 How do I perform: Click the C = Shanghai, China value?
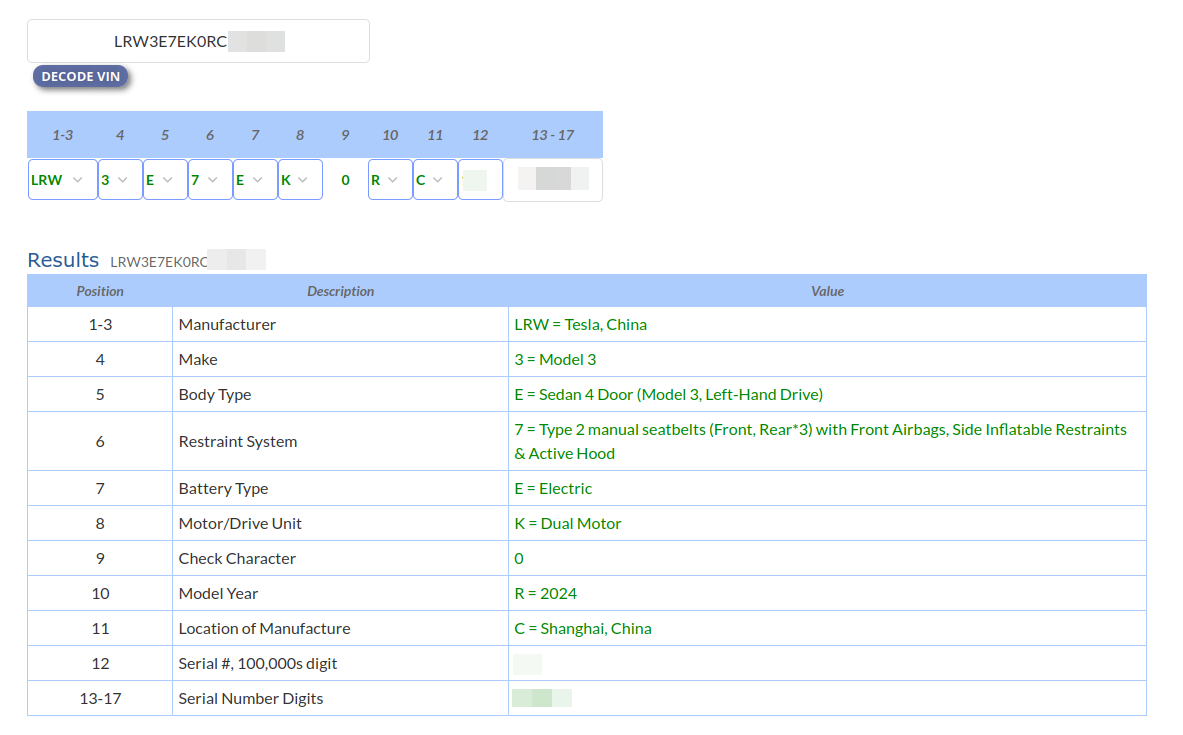click(x=582, y=628)
